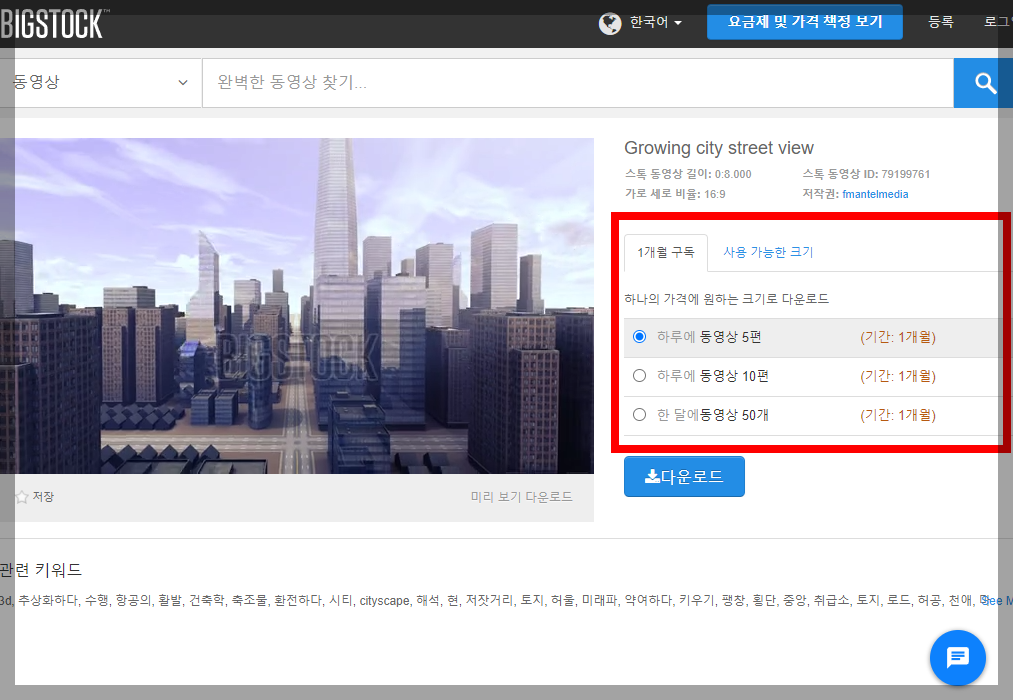The height and width of the screenshot is (700, 1013).
Task: Click the '요금제 및 가격 책정 보기' button
Action: click(x=804, y=21)
